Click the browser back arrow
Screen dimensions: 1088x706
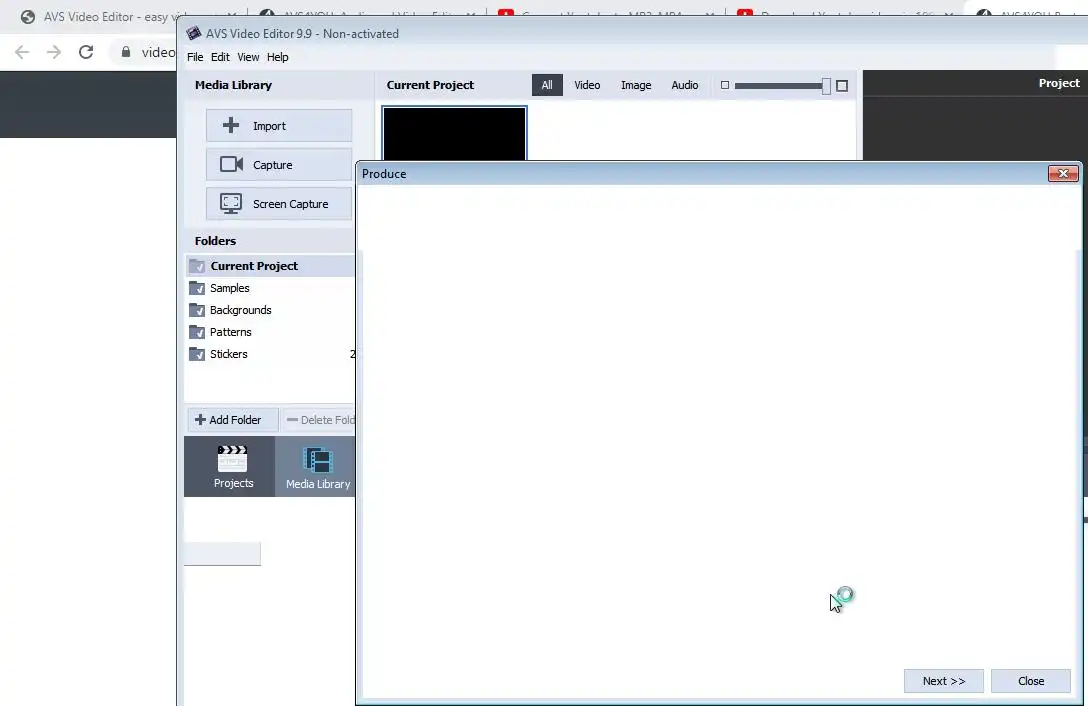[22, 52]
